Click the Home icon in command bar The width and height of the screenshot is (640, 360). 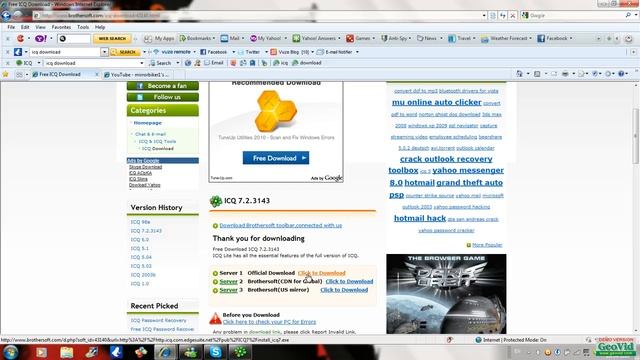[x=519, y=74]
